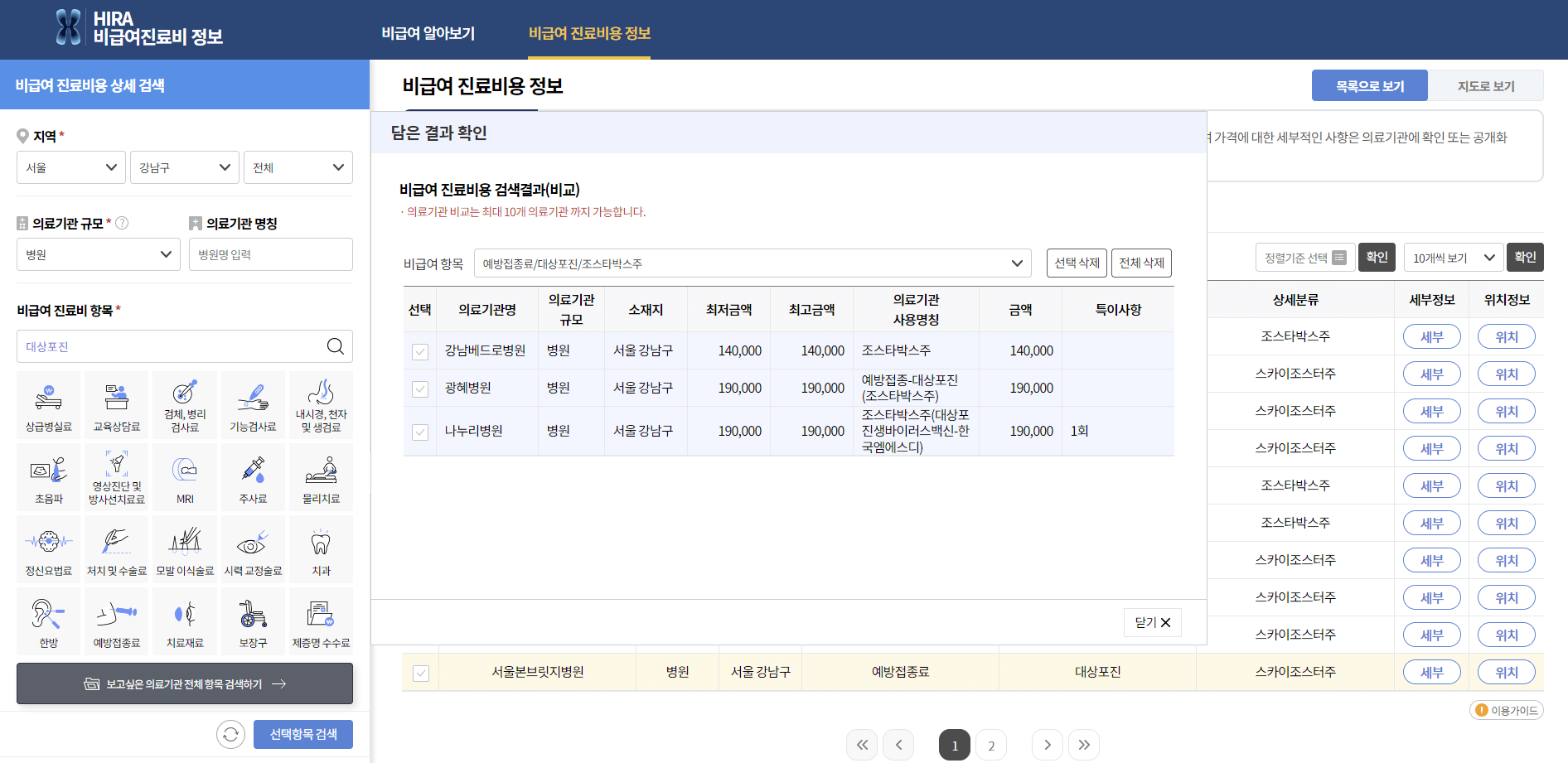The image size is (1568, 763).
Task: Select the 정신요법료 category icon
Action: coord(49,548)
